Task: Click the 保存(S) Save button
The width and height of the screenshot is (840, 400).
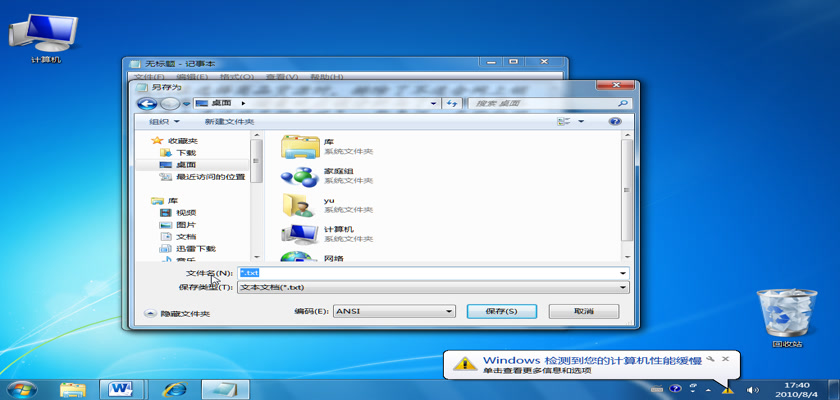Action: pyautogui.click(x=503, y=312)
